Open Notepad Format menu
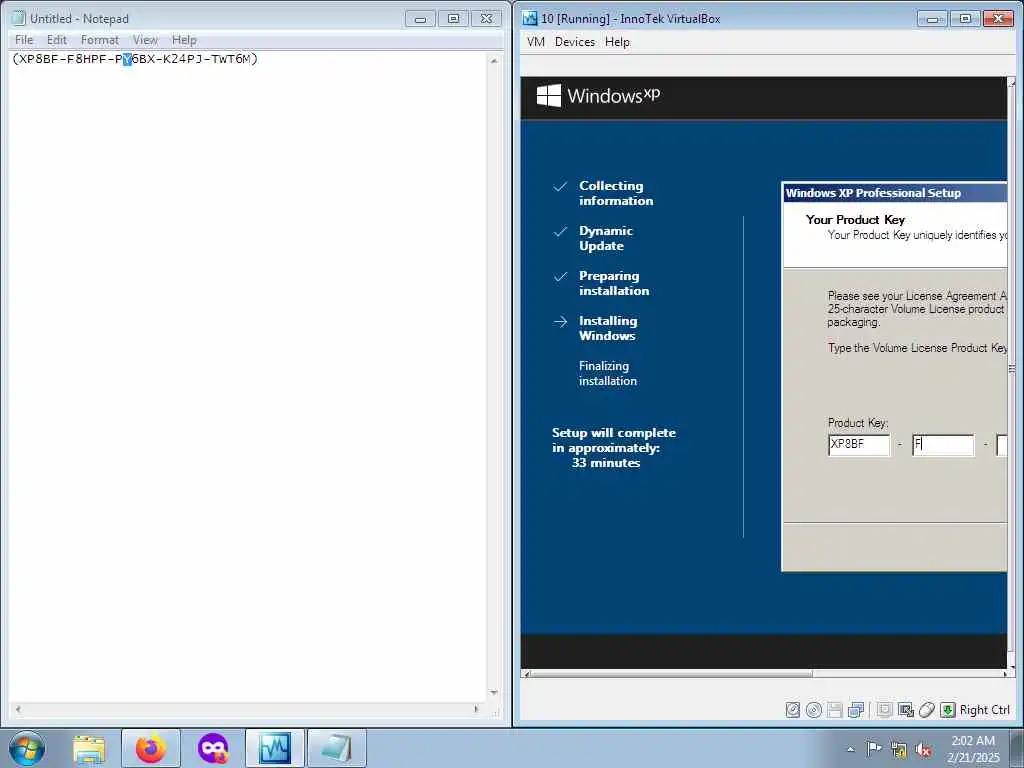The width and height of the screenshot is (1024, 768). pyautogui.click(x=100, y=40)
